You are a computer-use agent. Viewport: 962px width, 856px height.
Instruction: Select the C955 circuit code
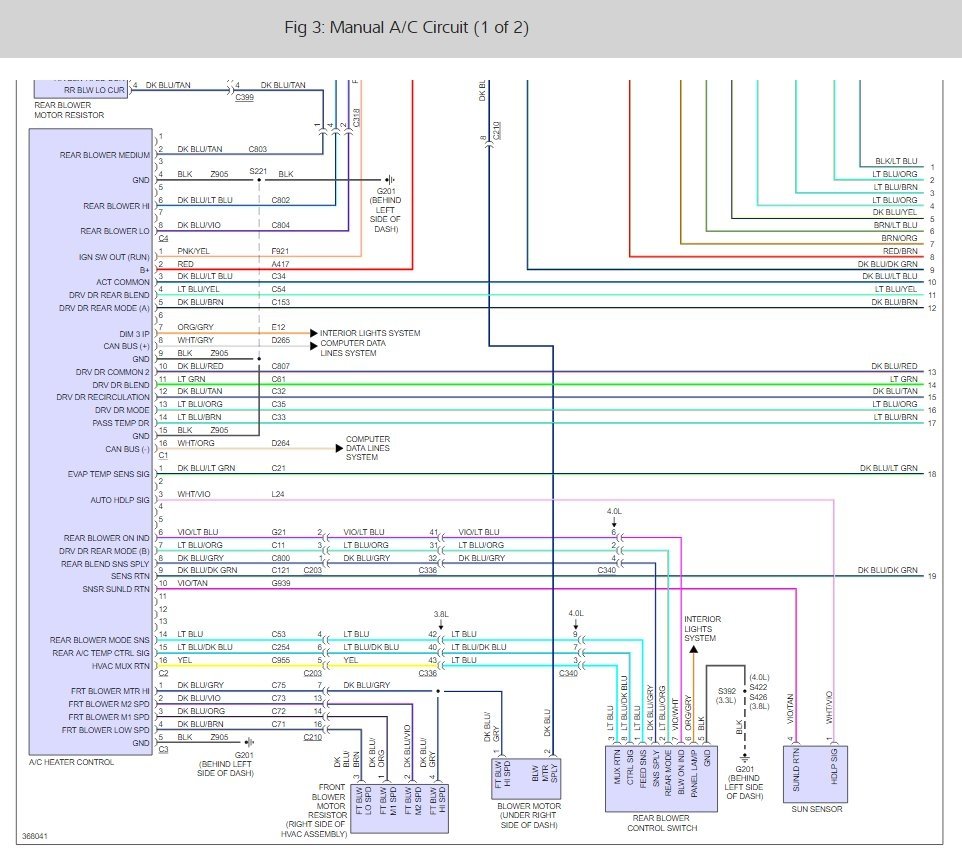point(280,660)
